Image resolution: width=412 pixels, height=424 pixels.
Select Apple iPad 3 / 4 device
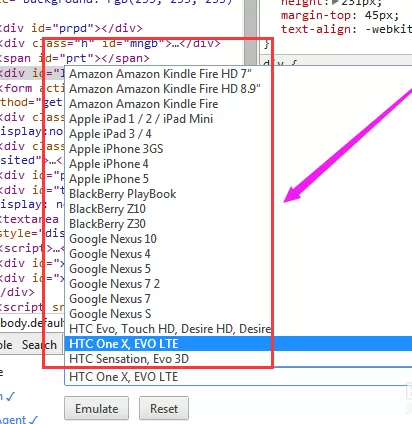click(238, 134)
